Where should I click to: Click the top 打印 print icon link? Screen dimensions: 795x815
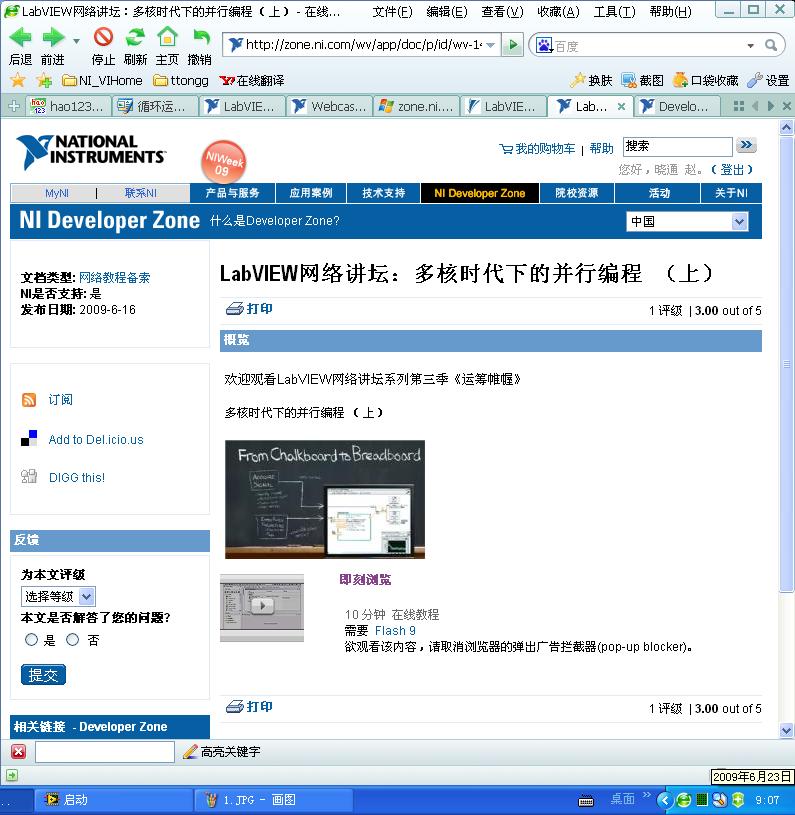point(249,309)
